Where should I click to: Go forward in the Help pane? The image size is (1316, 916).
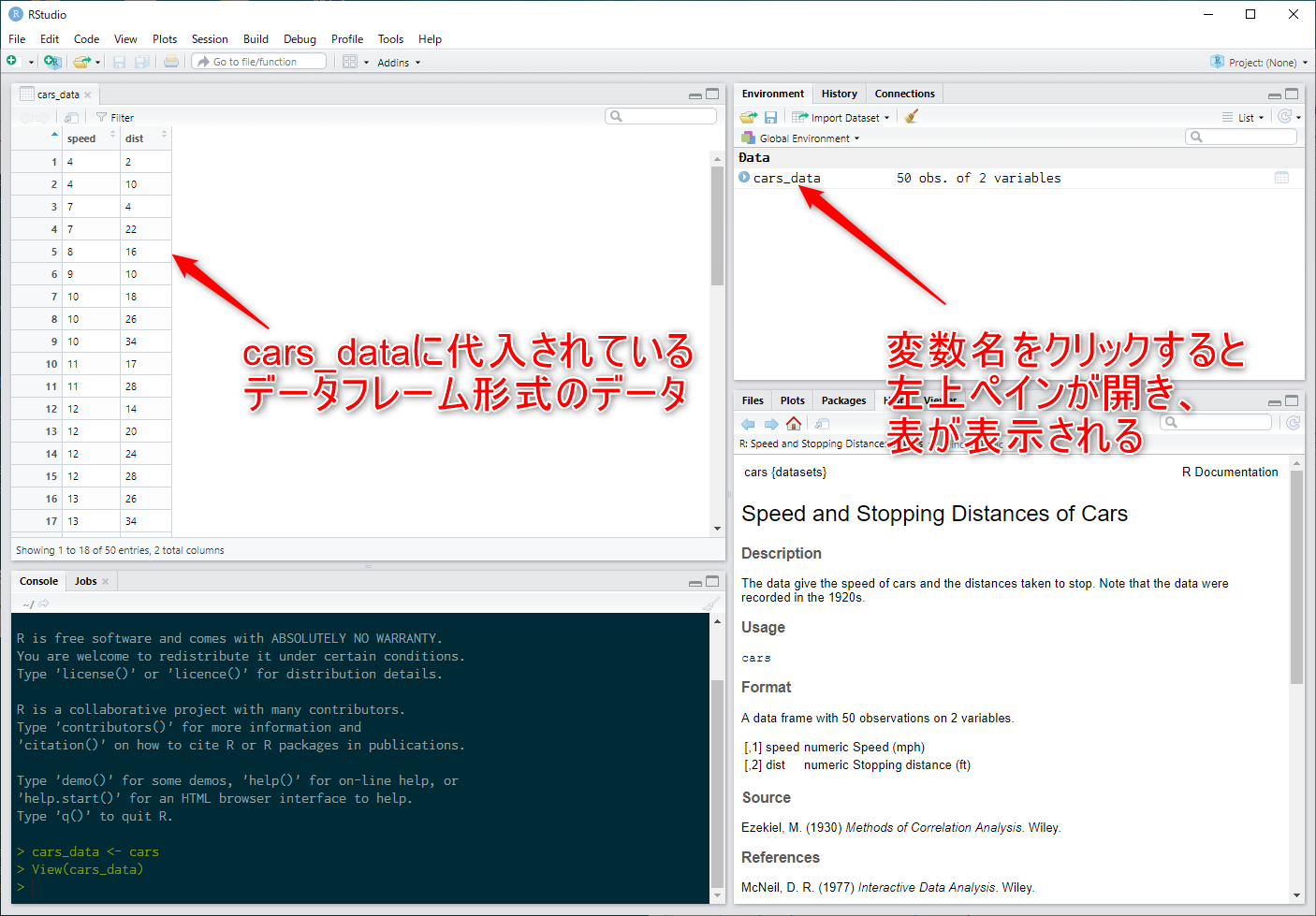[771, 424]
